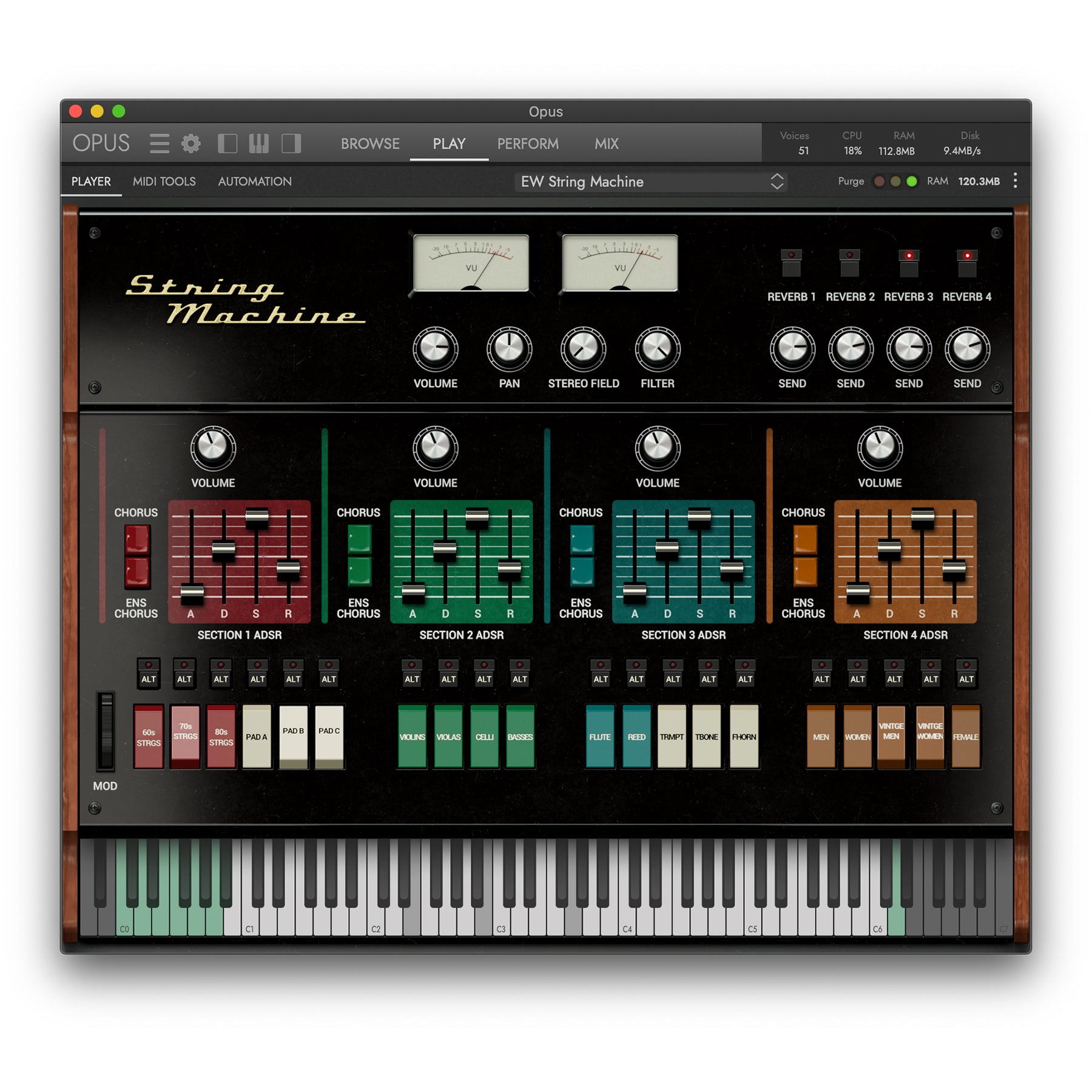Disable REVERB 4 switch
Screen dimensions: 1092x1092
click(967, 263)
